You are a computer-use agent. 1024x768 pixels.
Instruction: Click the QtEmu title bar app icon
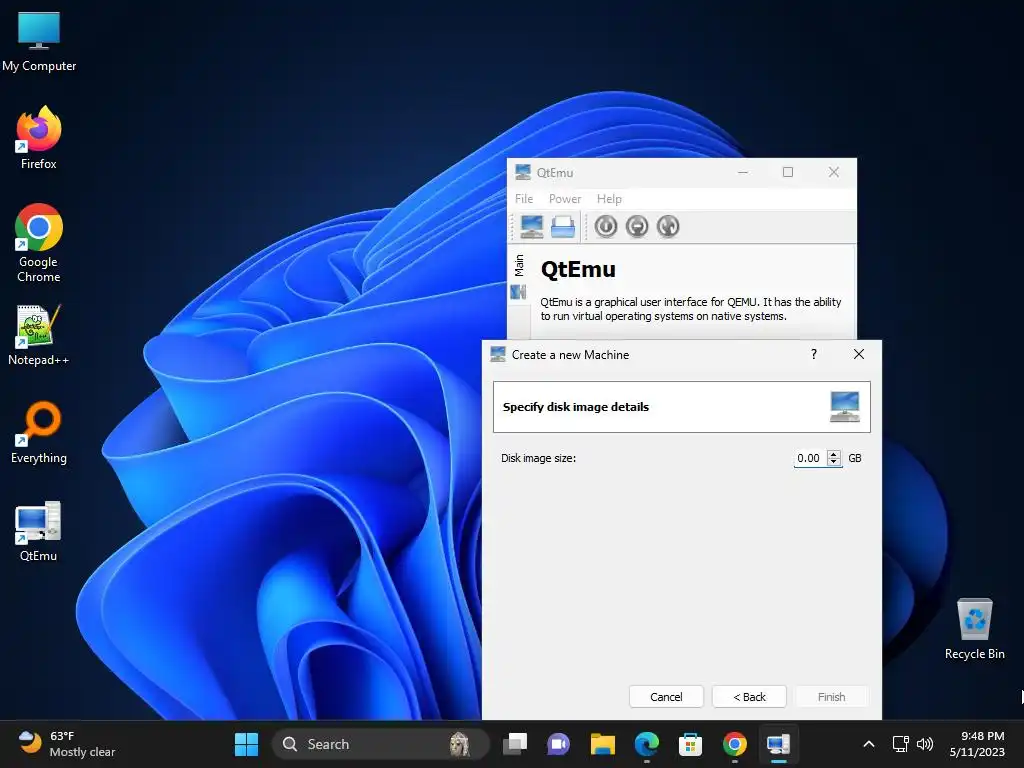[x=522, y=172]
